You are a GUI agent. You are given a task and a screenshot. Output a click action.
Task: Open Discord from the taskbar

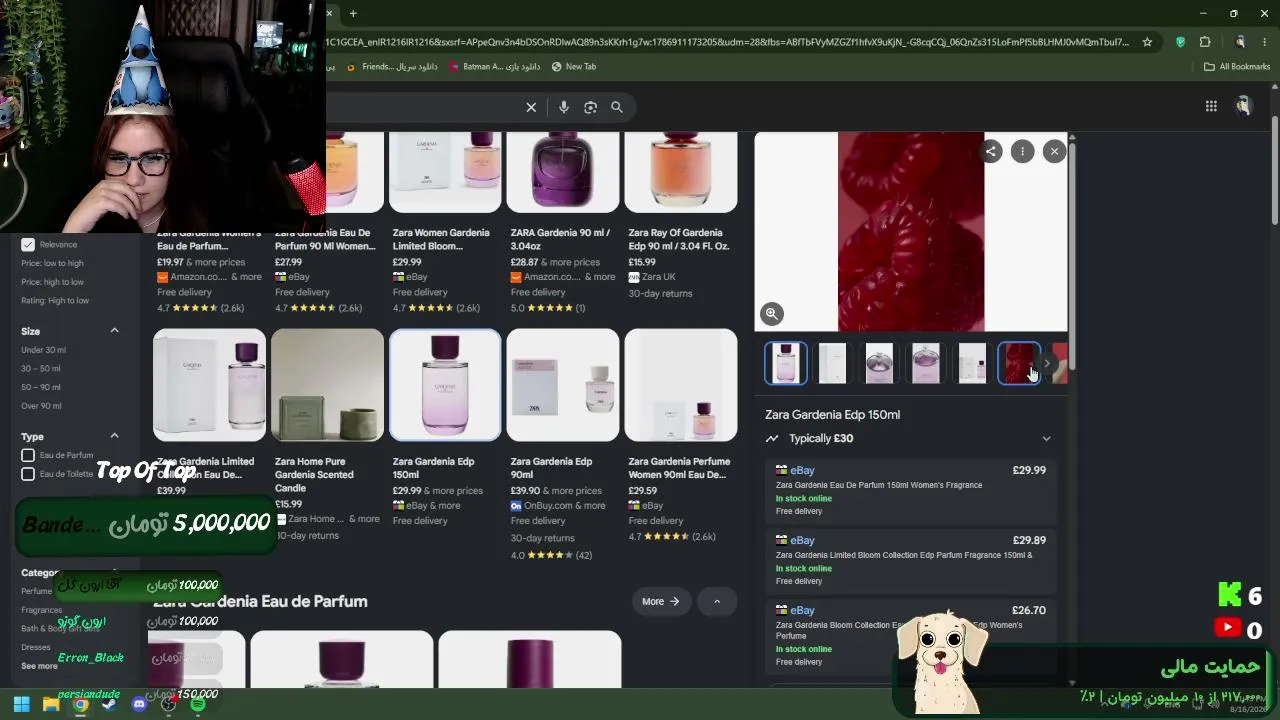click(x=139, y=704)
